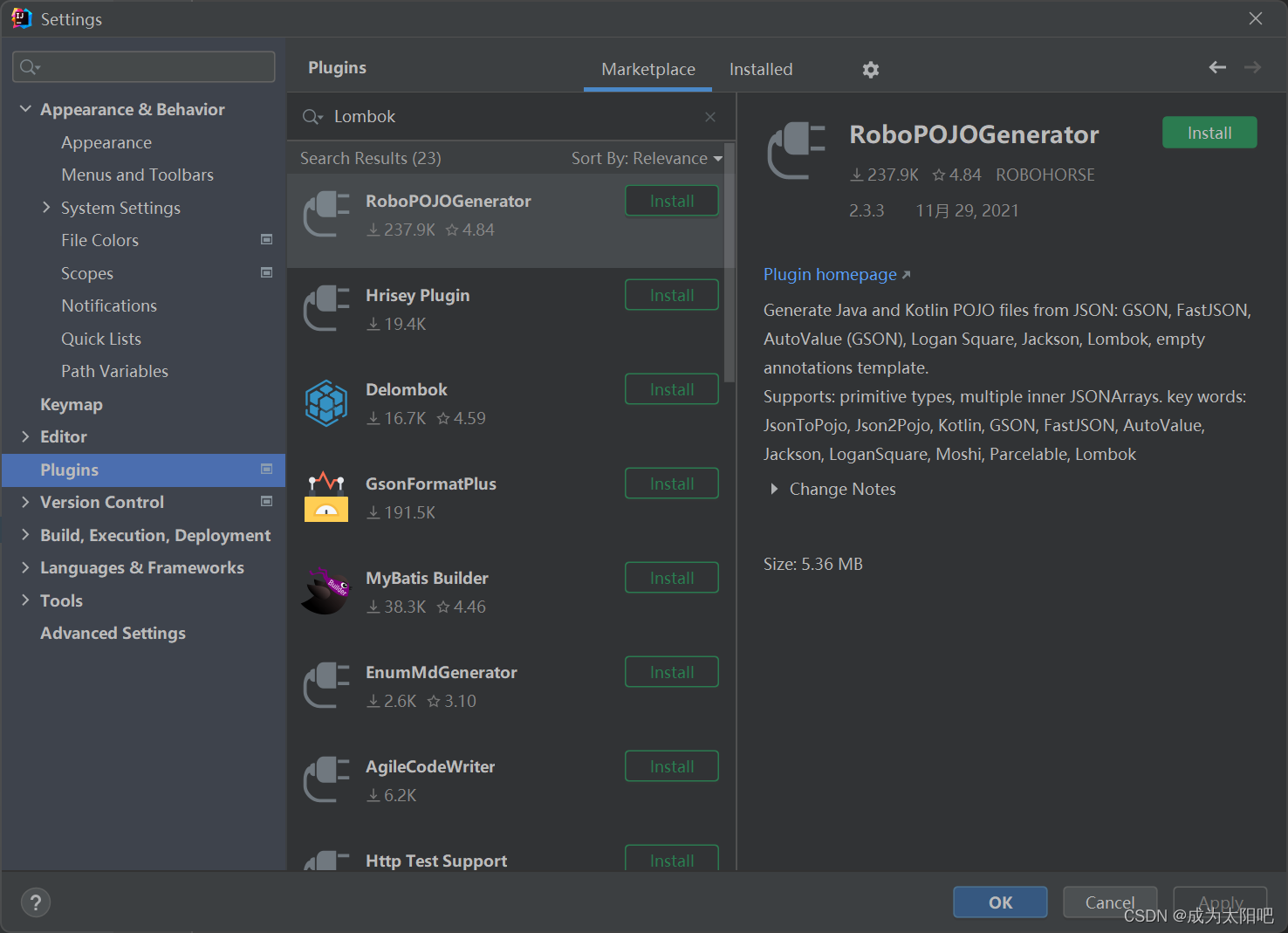Select Path Variables settings

114,371
